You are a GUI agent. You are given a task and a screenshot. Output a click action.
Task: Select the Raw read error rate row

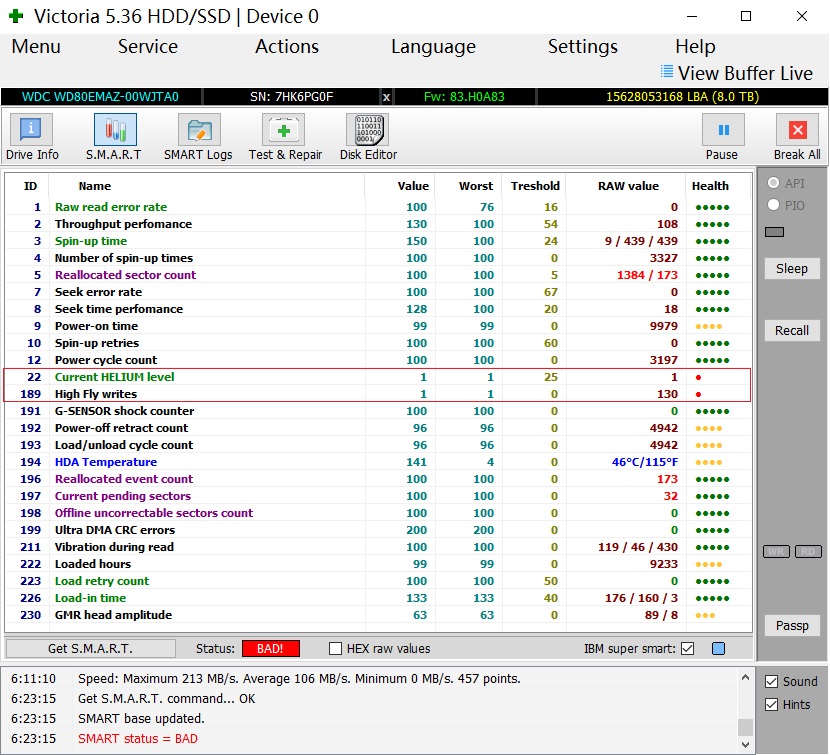(x=378, y=207)
